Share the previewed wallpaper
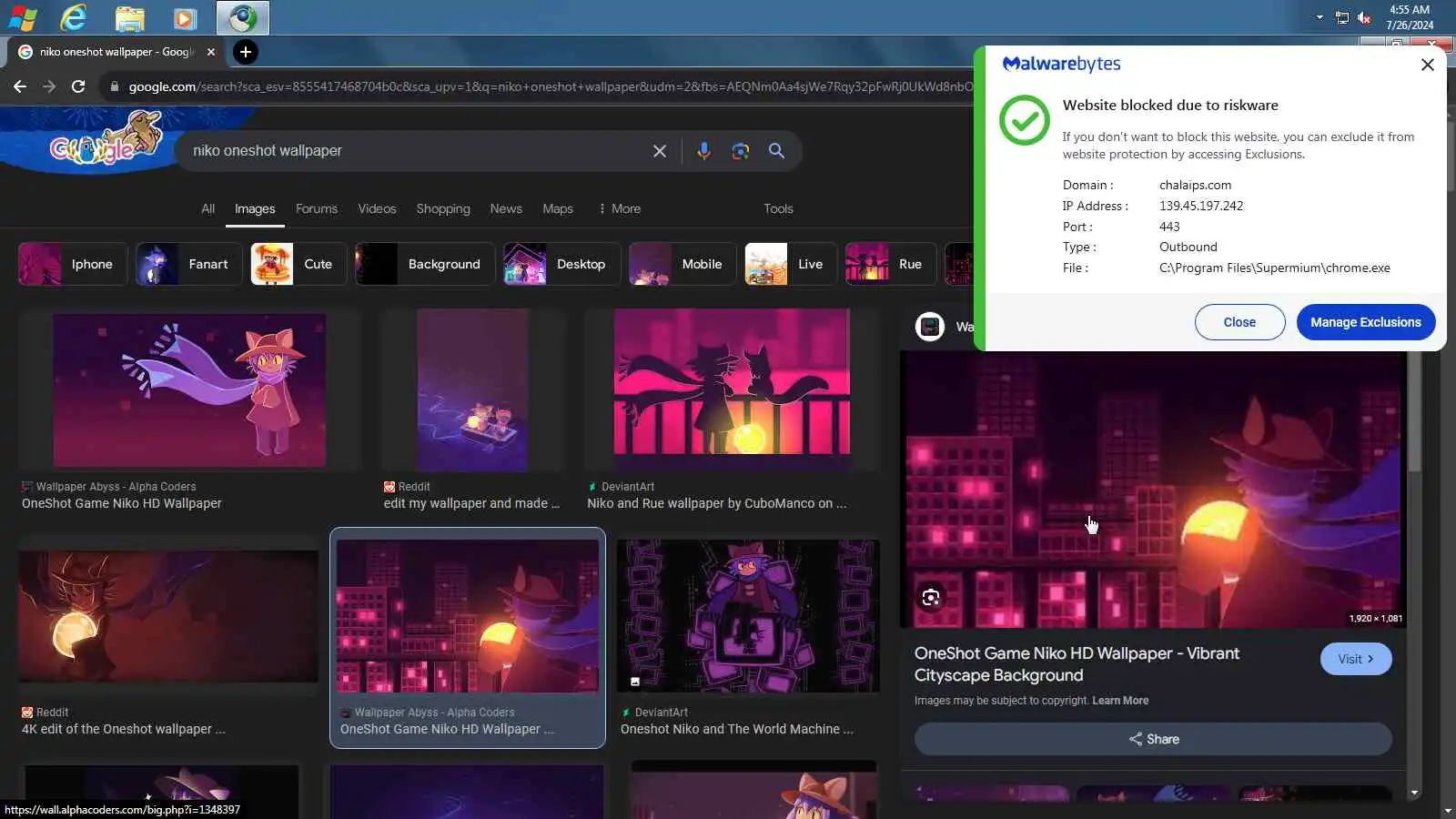 tap(1153, 739)
